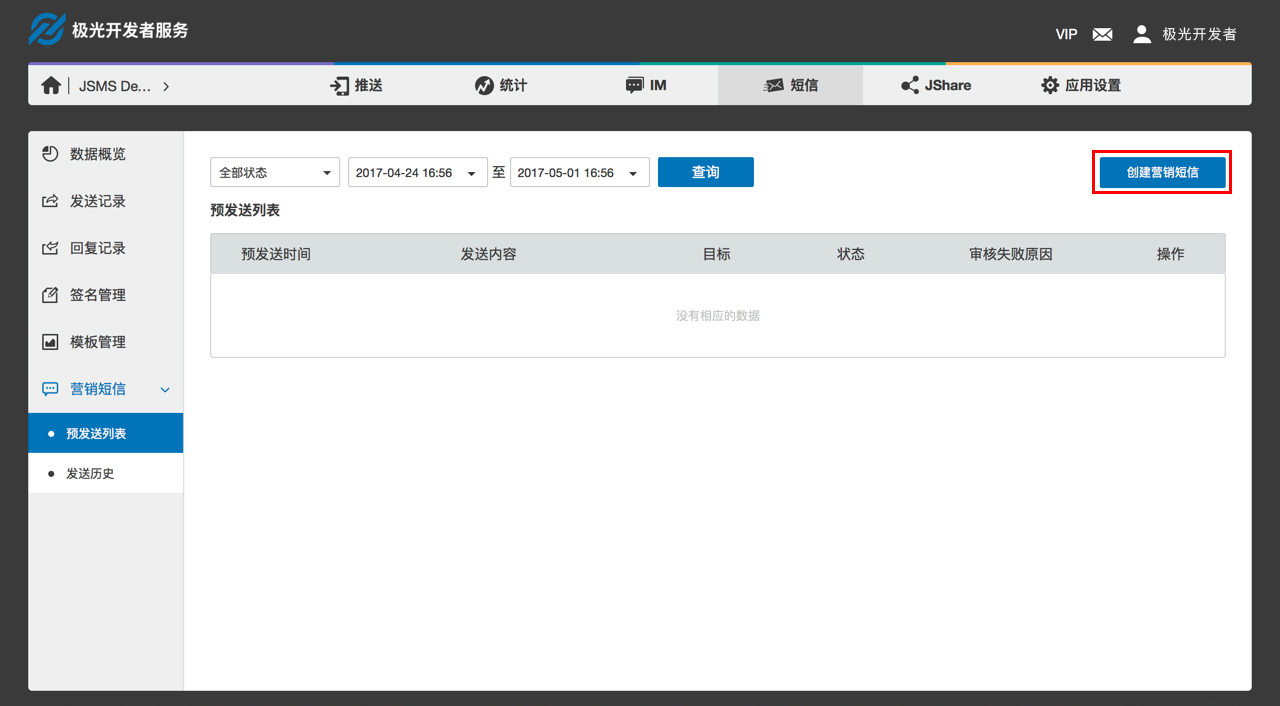The width and height of the screenshot is (1280, 706).
Task: Click the 模板管理 image icon
Action: pos(50,342)
